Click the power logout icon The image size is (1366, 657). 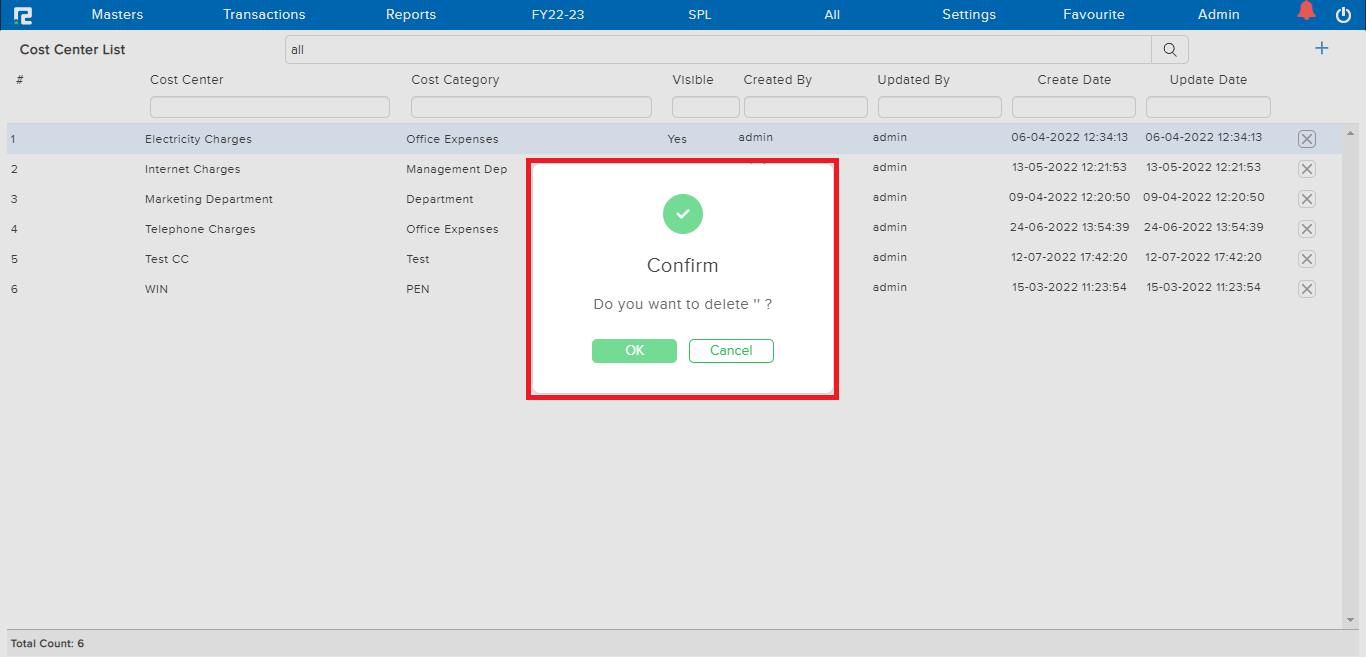[1343, 15]
